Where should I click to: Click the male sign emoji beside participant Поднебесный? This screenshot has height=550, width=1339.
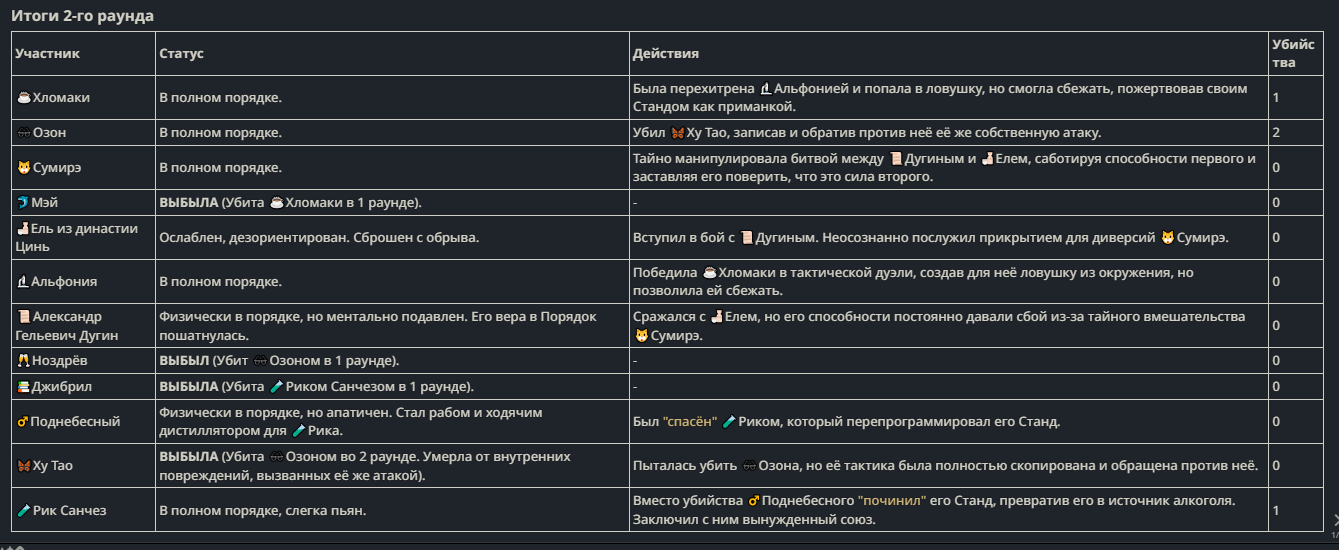[x=24, y=422]
